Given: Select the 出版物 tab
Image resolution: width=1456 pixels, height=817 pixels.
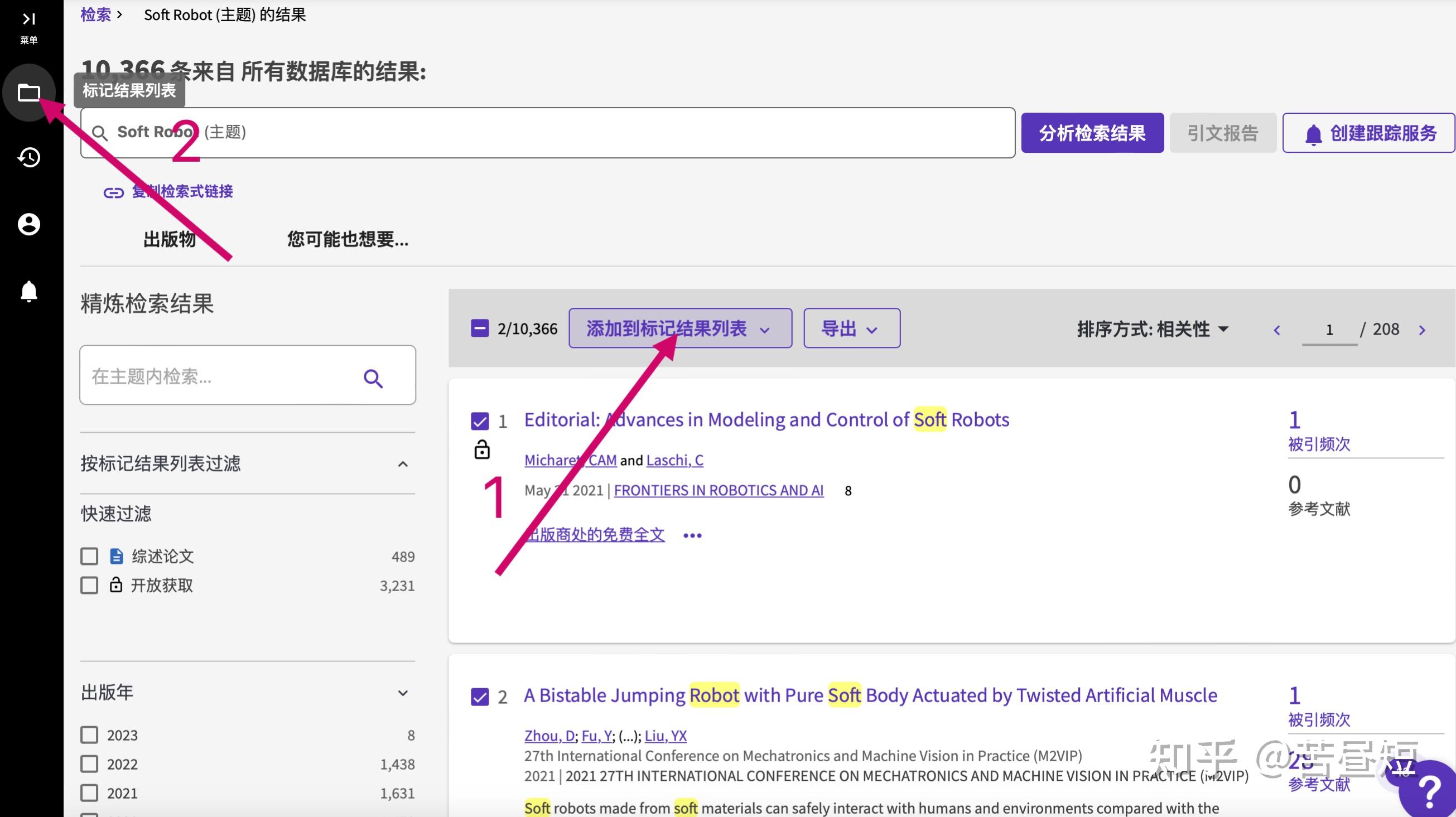Looking at the screenshot, I should coord(169,239).
